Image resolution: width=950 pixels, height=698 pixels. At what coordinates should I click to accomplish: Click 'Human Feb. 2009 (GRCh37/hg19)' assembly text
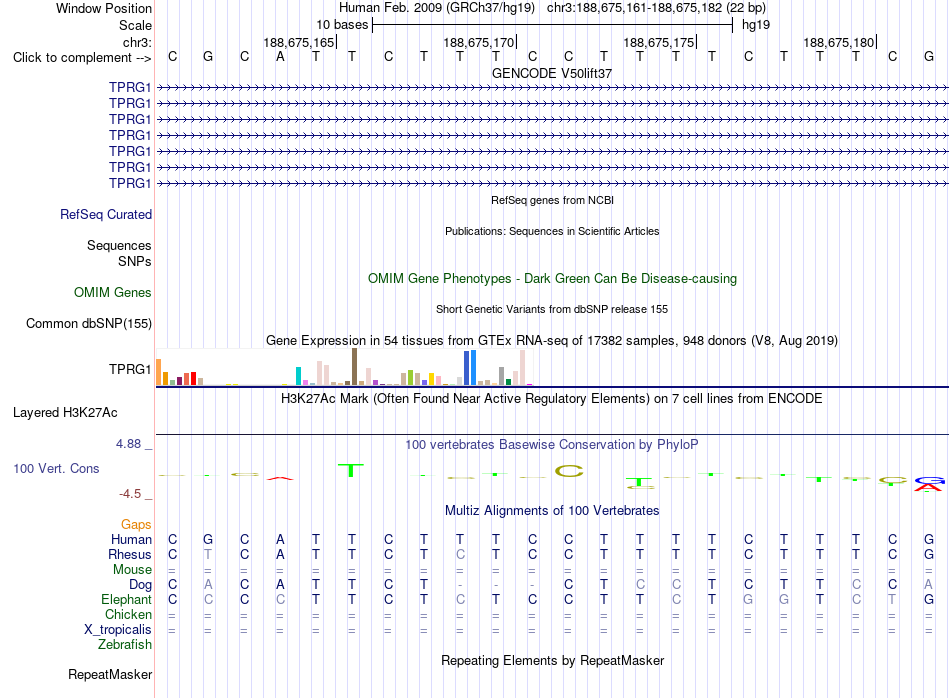click(x=437, y=8)
